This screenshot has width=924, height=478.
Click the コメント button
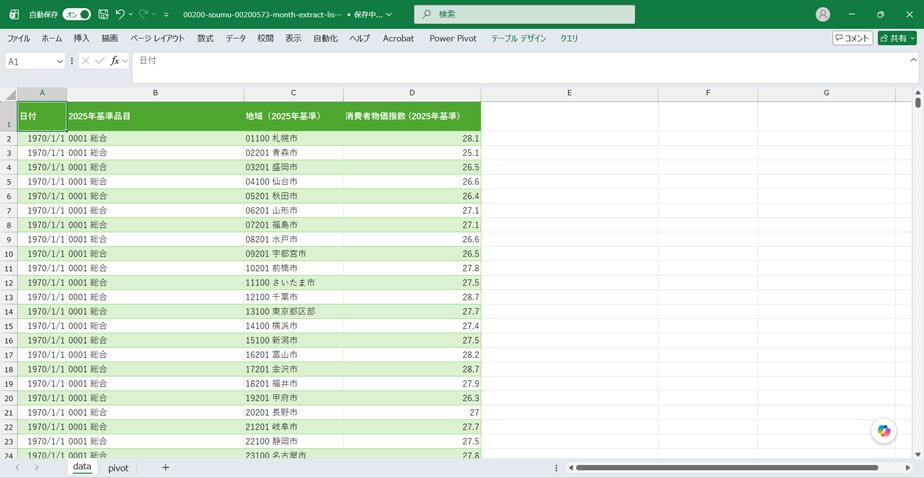tap(852, 38)
